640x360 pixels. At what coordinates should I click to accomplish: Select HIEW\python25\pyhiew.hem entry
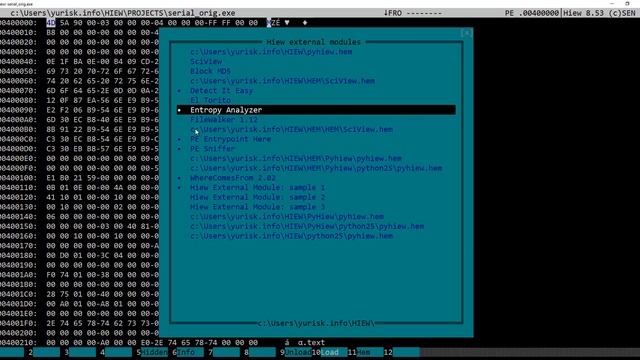coord(291,236)
